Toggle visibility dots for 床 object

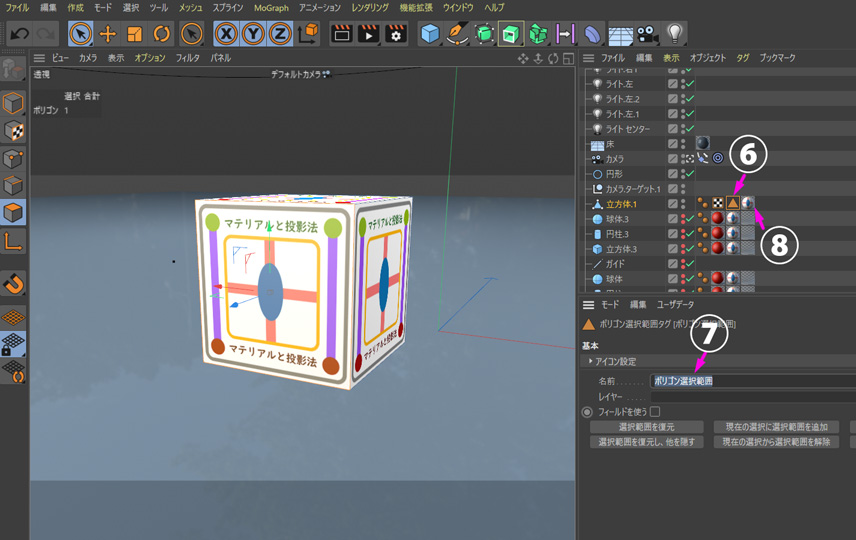point(684,144)
